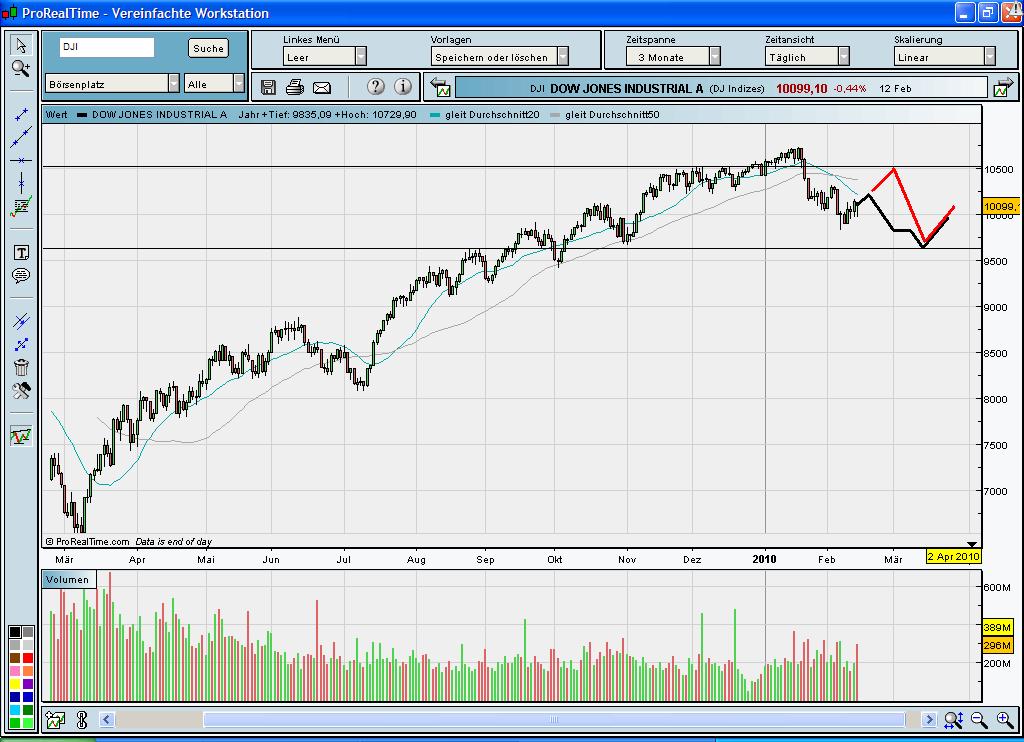Click the Volumen panel label
The image size is (1024, 742).
point(68,579)
